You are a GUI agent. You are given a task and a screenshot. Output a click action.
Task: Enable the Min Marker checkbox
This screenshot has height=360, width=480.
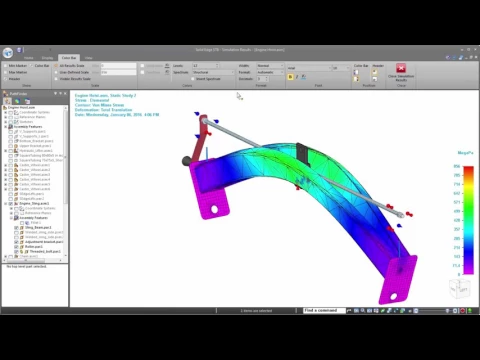[5, 66]
